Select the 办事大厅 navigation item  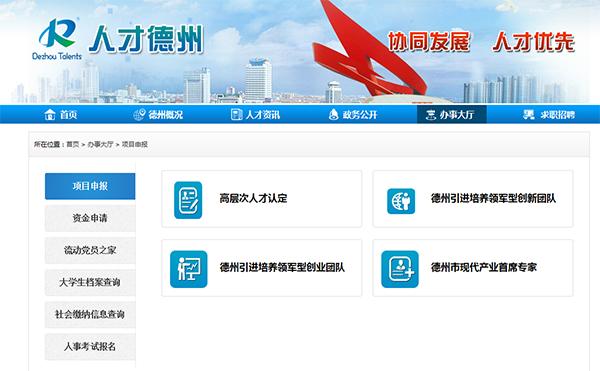click(452, 114)
